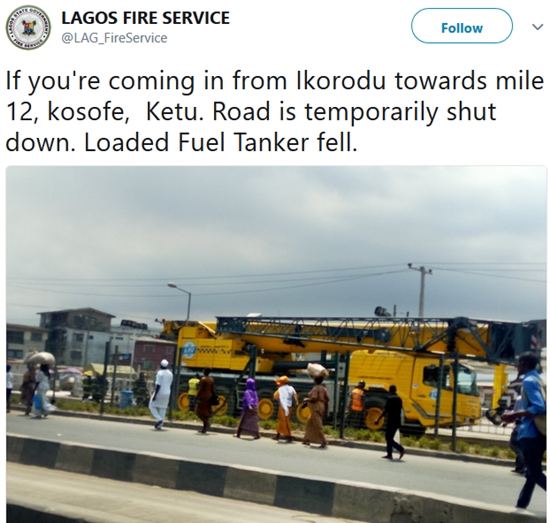Click the word Ikorodu in tweet text
Viewport: 550px width, 523px height.
click(x=341, y=81)
